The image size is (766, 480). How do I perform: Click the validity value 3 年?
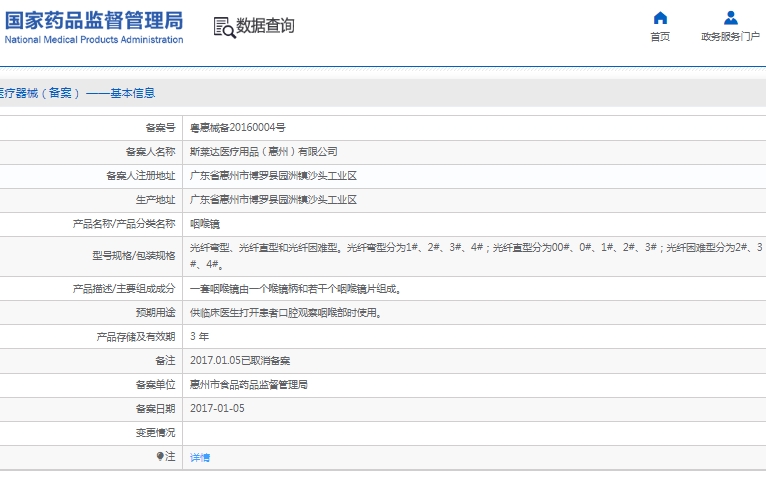pyautogui.click(x=199, y=336)
